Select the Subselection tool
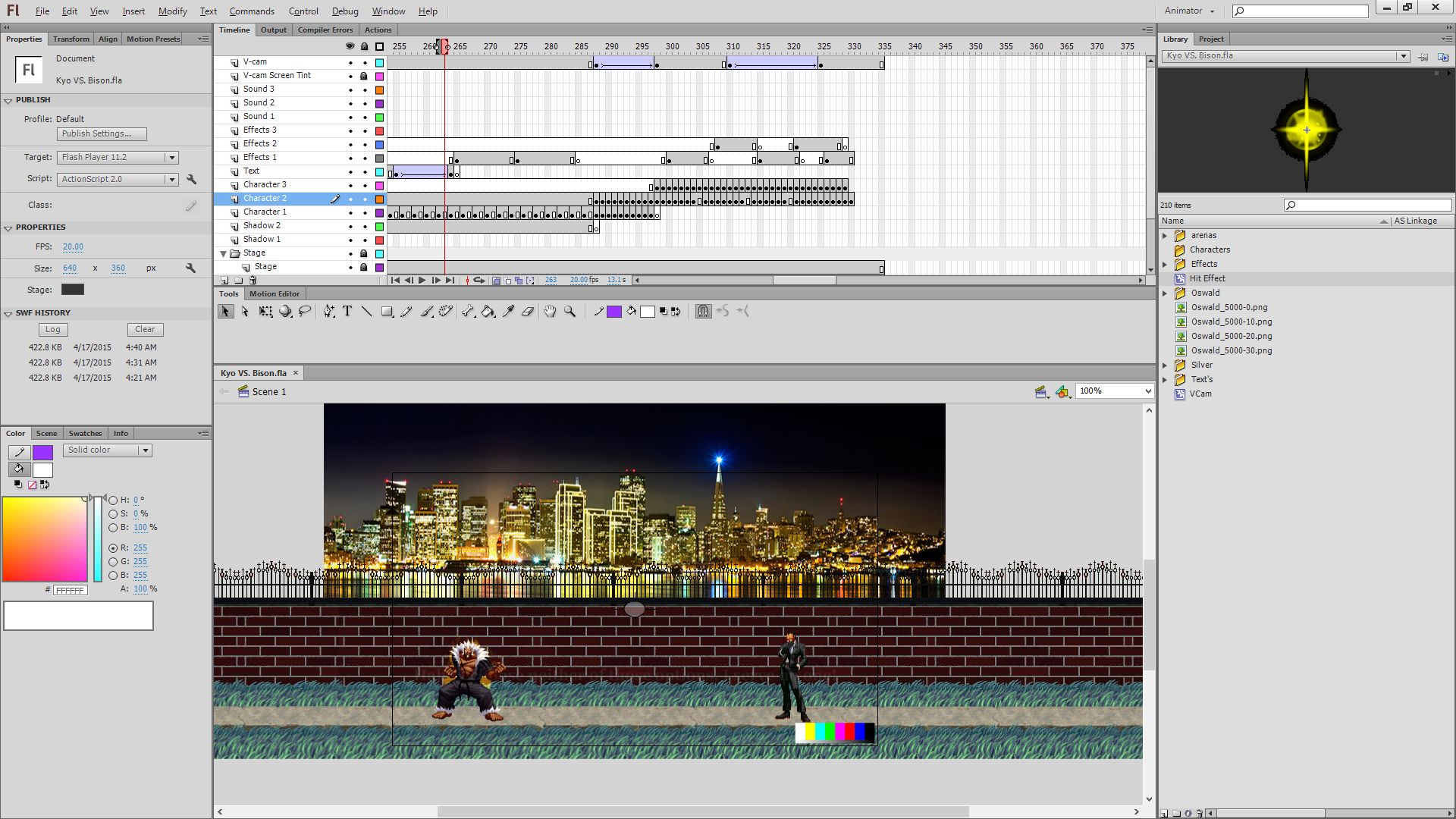 pos(245,311)
